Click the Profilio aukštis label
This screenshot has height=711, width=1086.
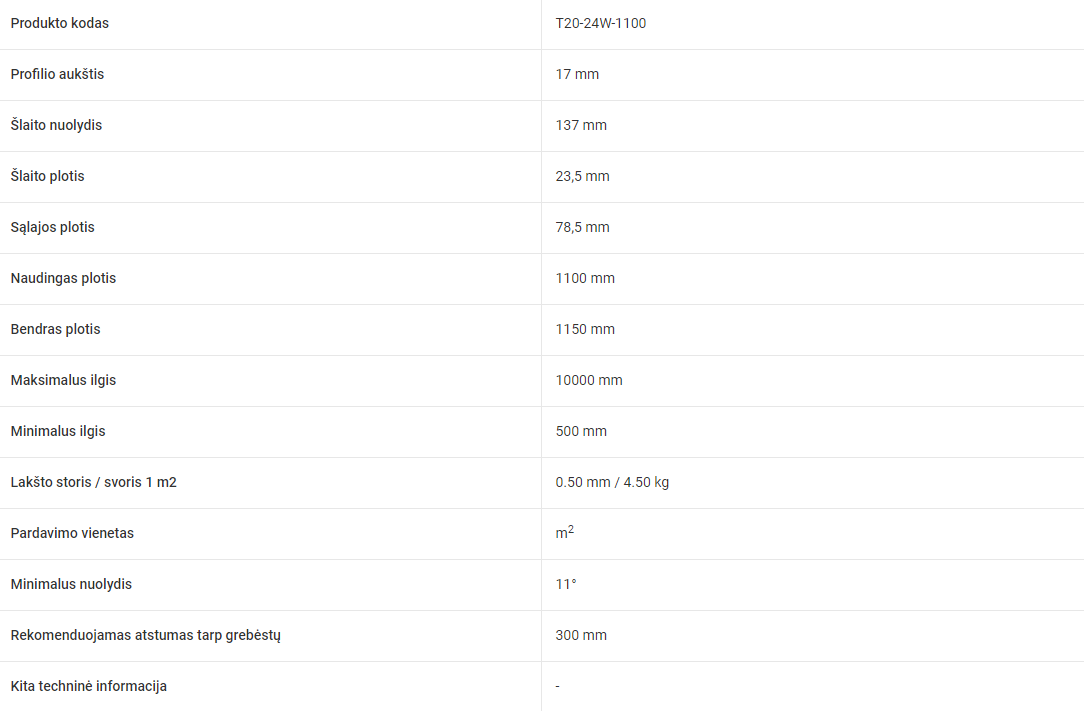point(57,74)
